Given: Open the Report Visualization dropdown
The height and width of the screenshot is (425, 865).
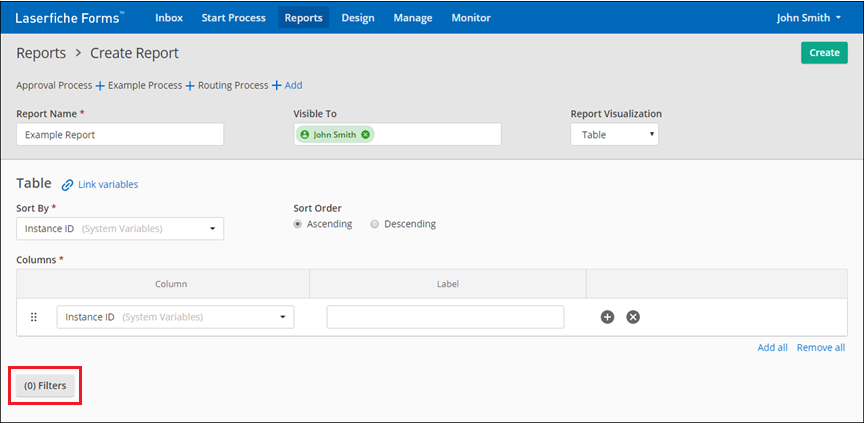Looking at the screenshot, I should 614,134.
